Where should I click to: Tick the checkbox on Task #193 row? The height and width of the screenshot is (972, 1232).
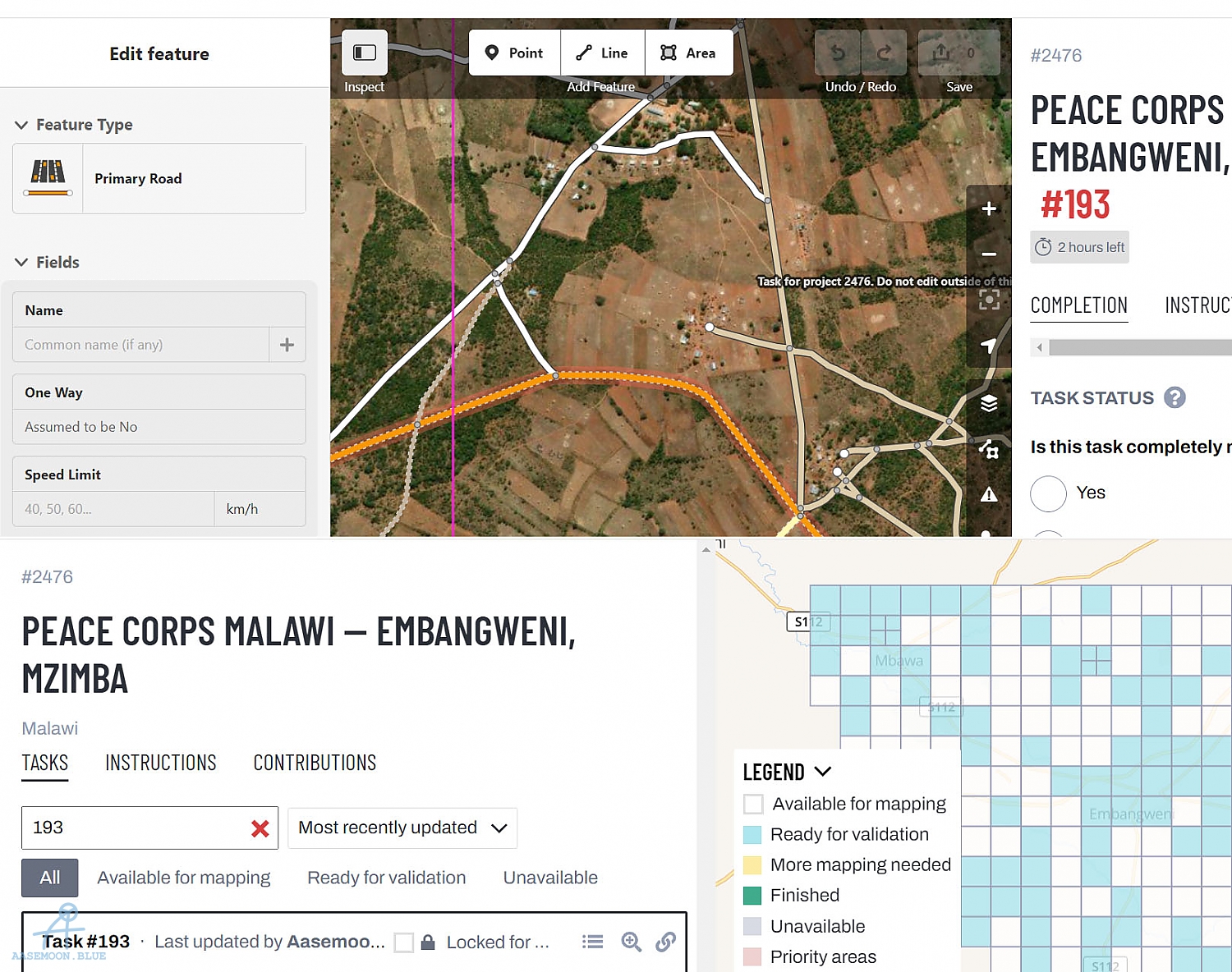[404, 942]
